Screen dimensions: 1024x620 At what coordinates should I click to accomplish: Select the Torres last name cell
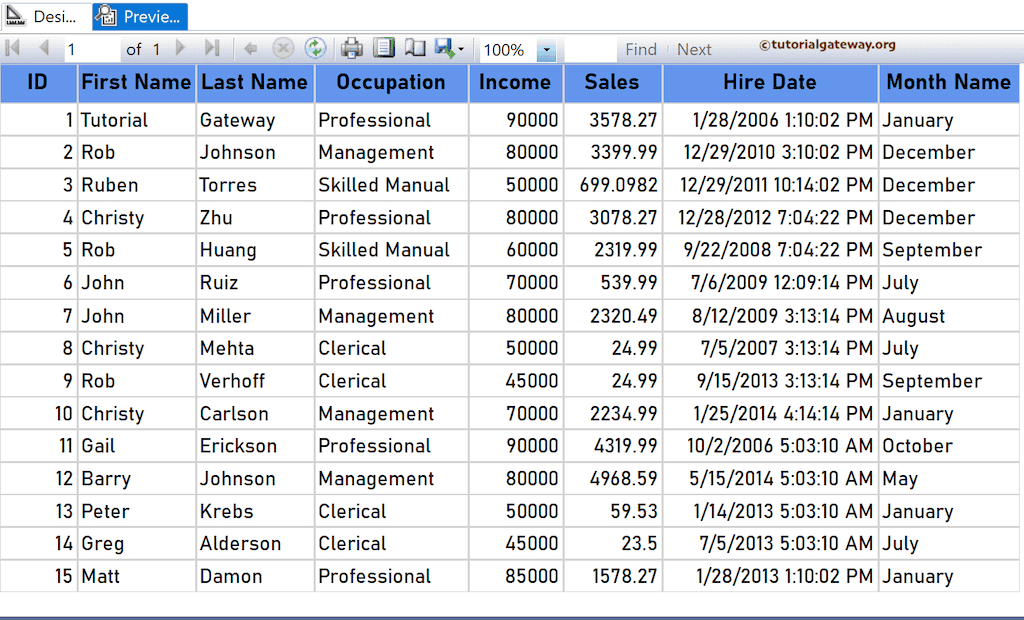tap(255, 185)
